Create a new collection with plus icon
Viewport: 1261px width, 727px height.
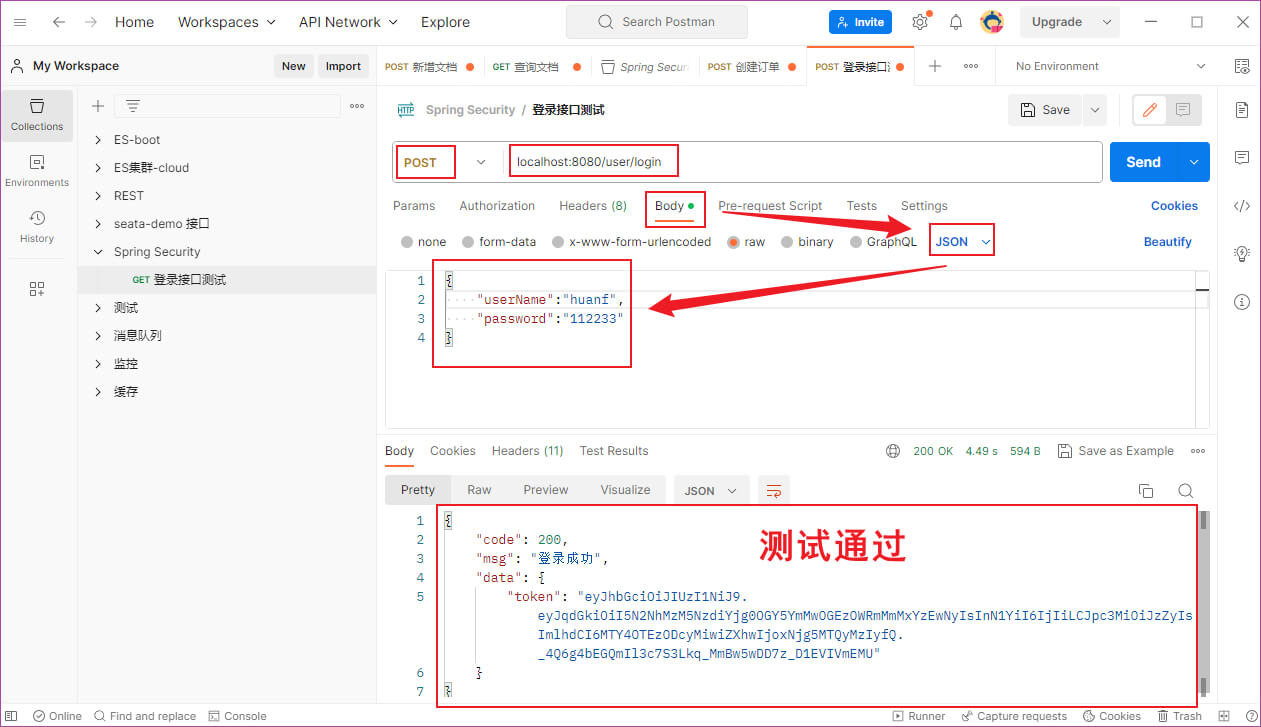click(97, 106)
